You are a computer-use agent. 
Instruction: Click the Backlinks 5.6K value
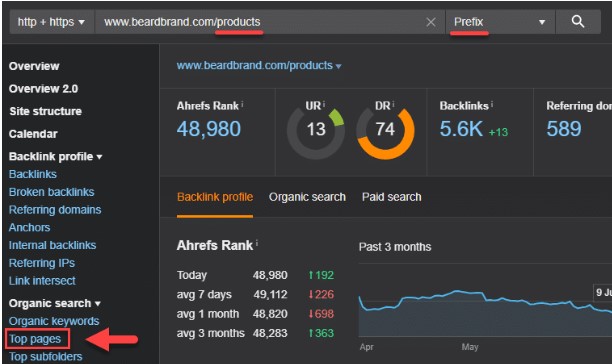click(x=461, y=129)
